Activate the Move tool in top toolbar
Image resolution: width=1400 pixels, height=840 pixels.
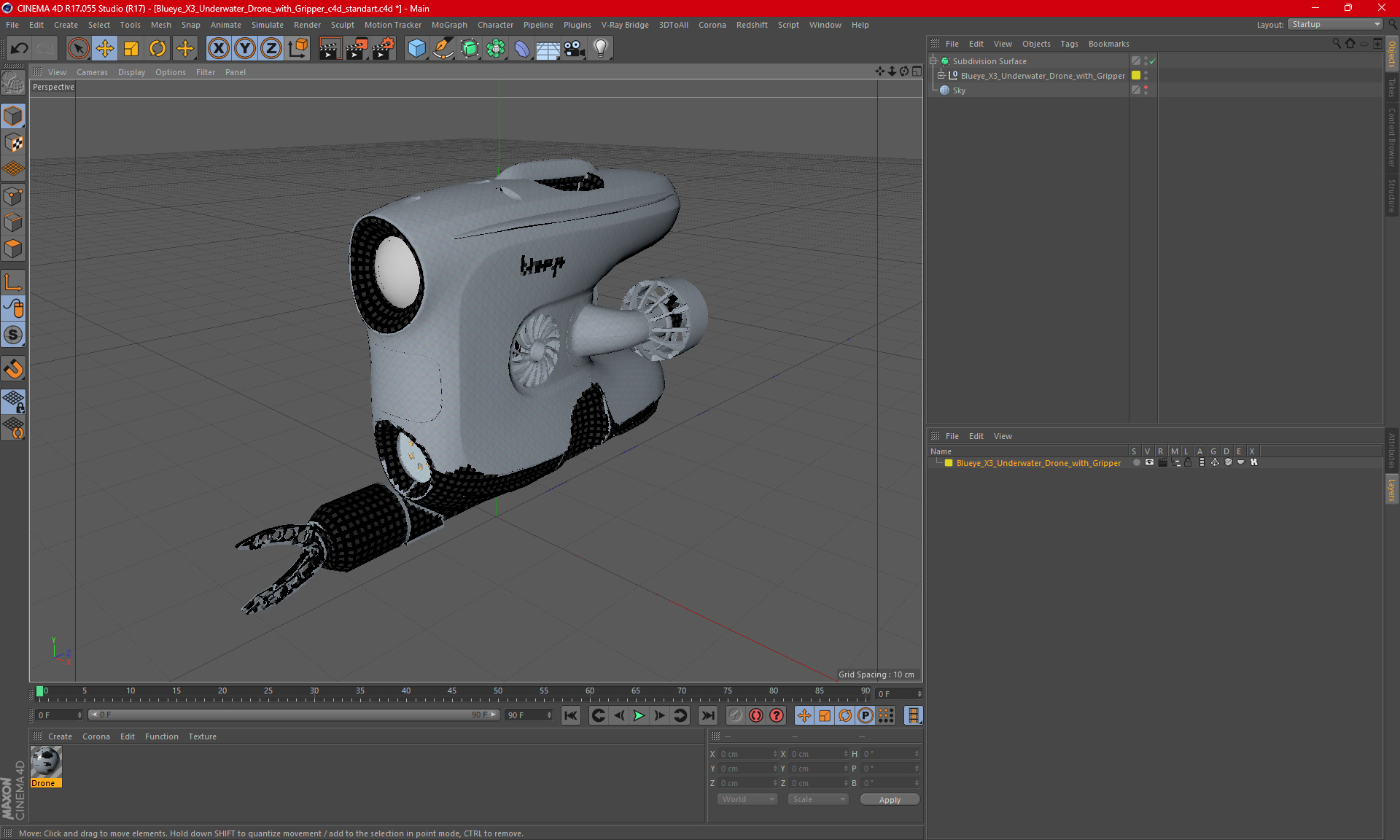point(105,49)
